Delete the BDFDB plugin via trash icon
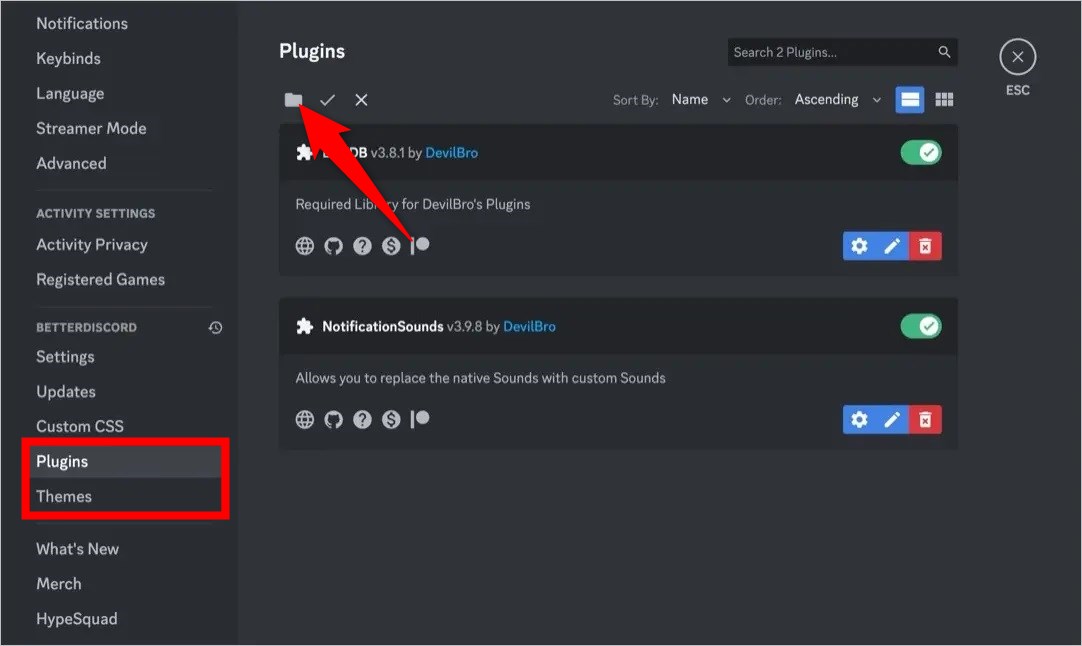 coord(924,245)
